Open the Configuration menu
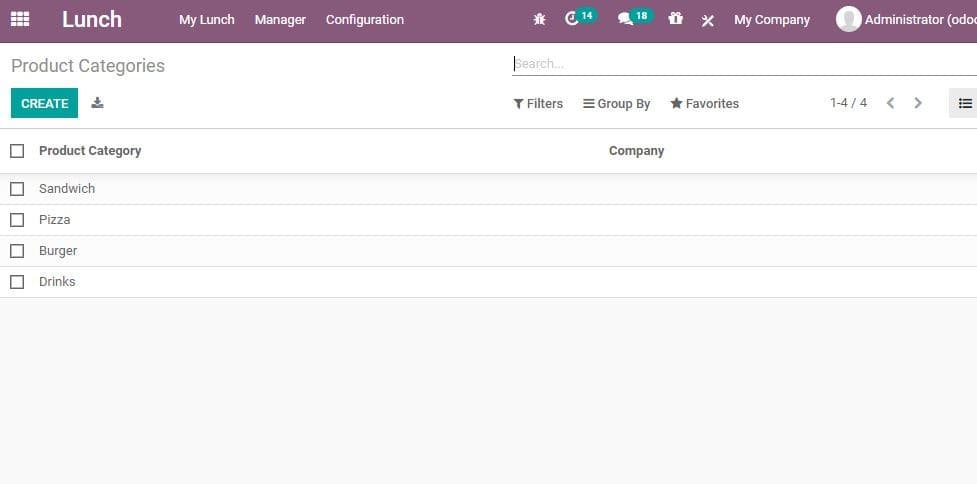 point(365,20)
